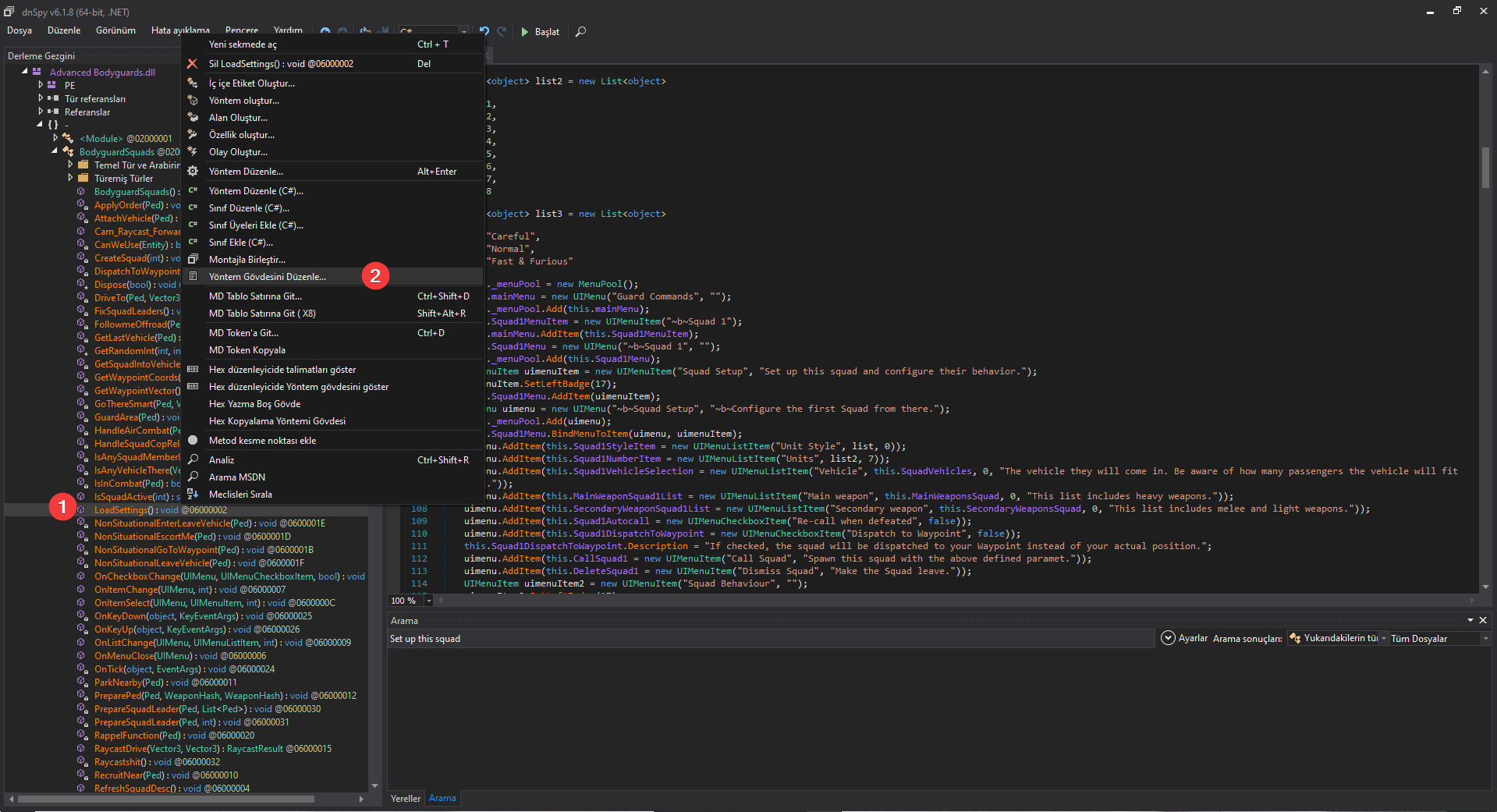Click the Analiz magnifier icon in context menu
The width and height of the screenshot is (1497, 812).
point(193,460)
